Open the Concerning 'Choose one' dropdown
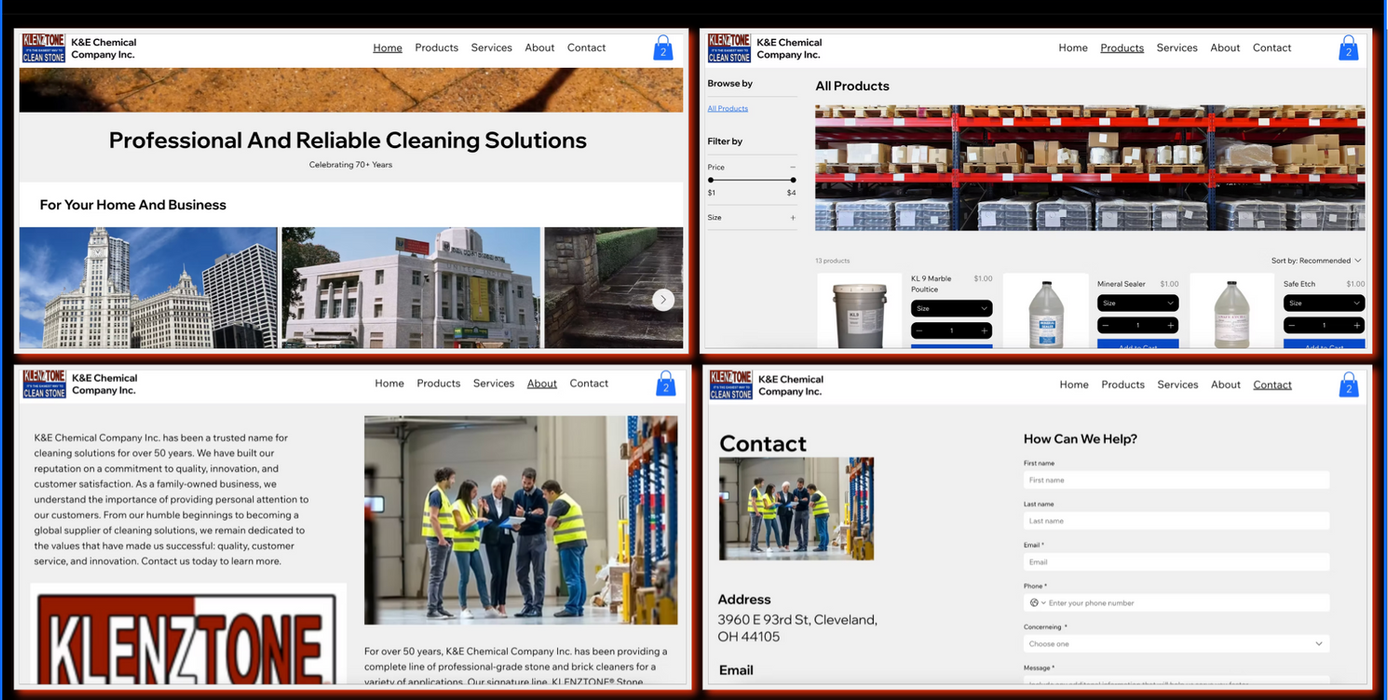 click(x=1174, y=643)
